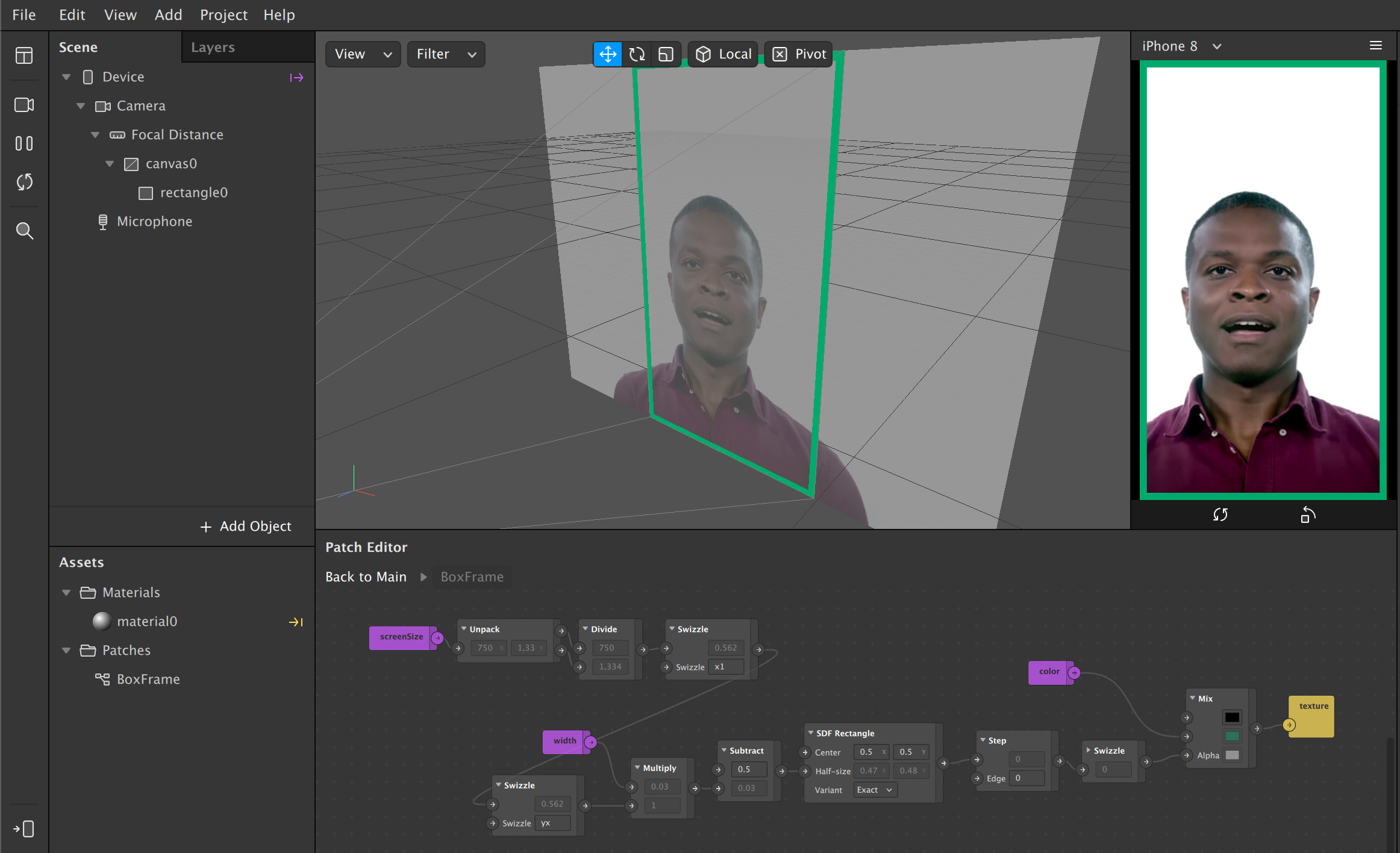
Task: Send the effect to a connected device
Action: 24,829
